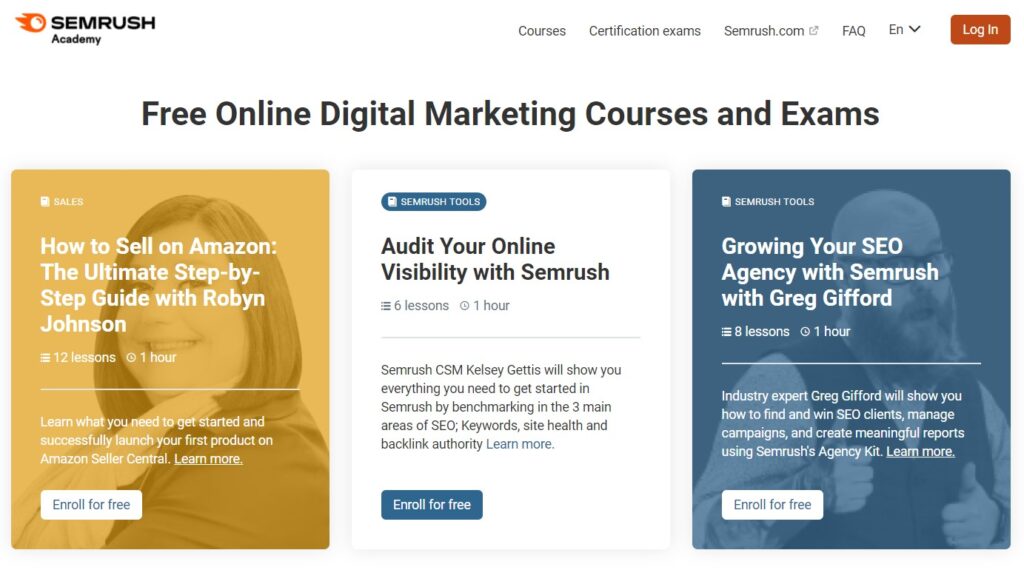This screenshot has height=570, width=1024.
Task: Click the SEMRUSH TOOLS badge on the Audit card
Action: click(x=434, y=202)
